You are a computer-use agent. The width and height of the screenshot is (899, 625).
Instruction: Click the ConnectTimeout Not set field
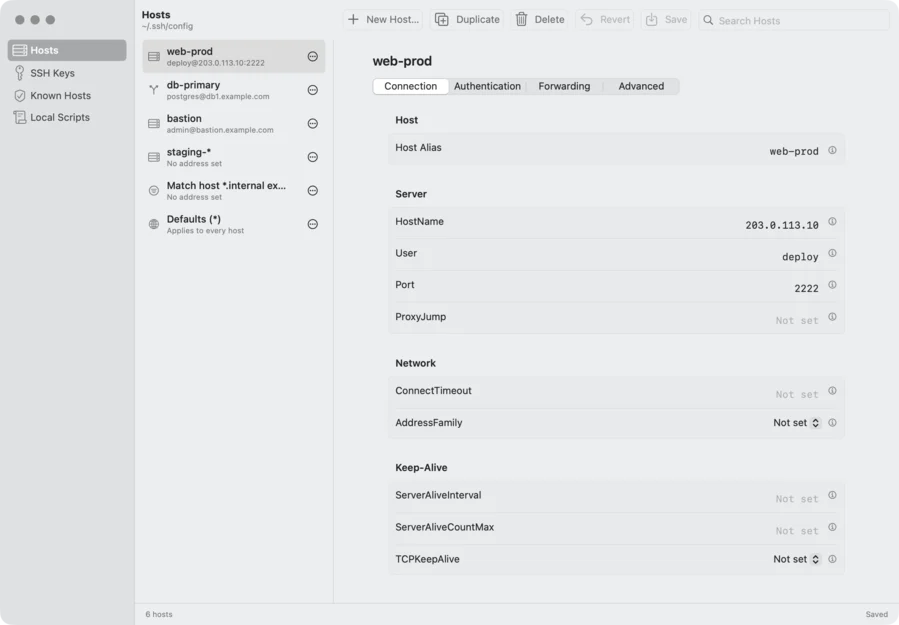pyautogui.click(x=796, y=394)
